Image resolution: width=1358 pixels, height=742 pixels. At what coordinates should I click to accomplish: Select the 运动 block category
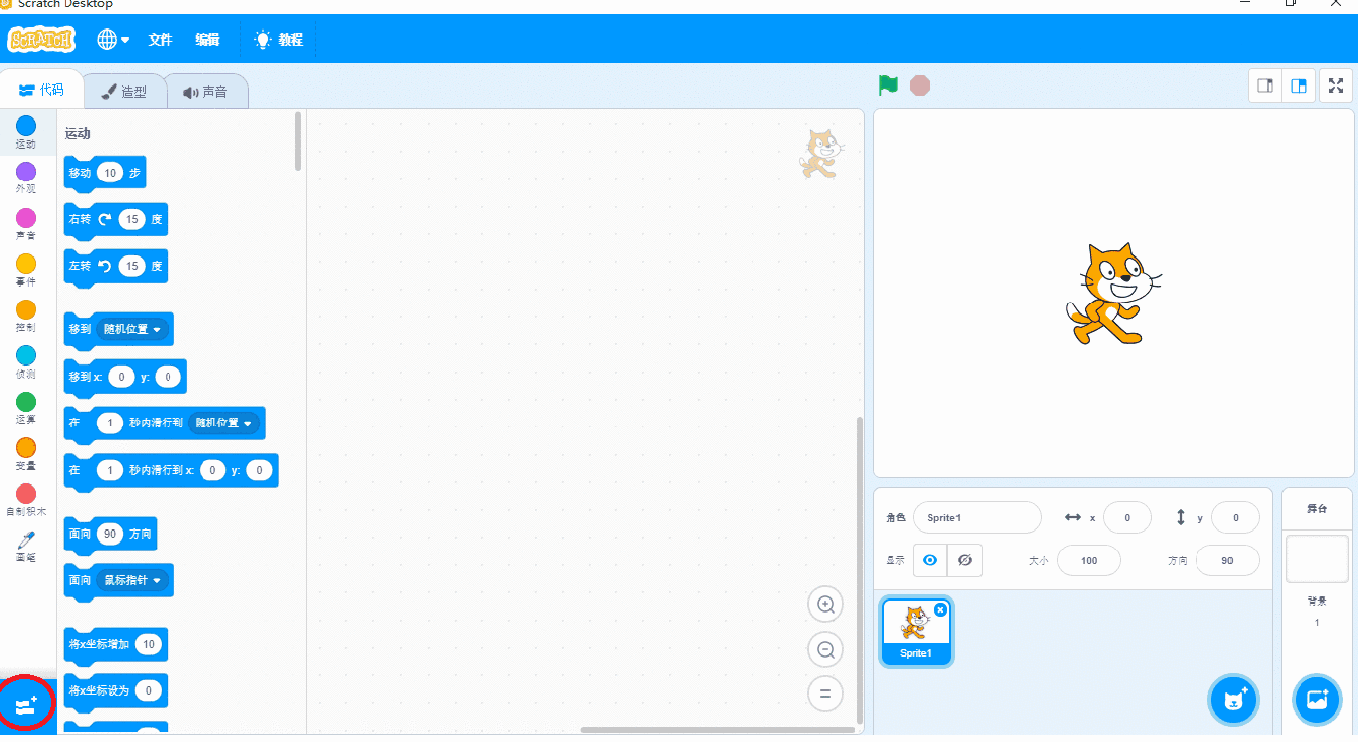pyautogui.click(x=26, y=132)
